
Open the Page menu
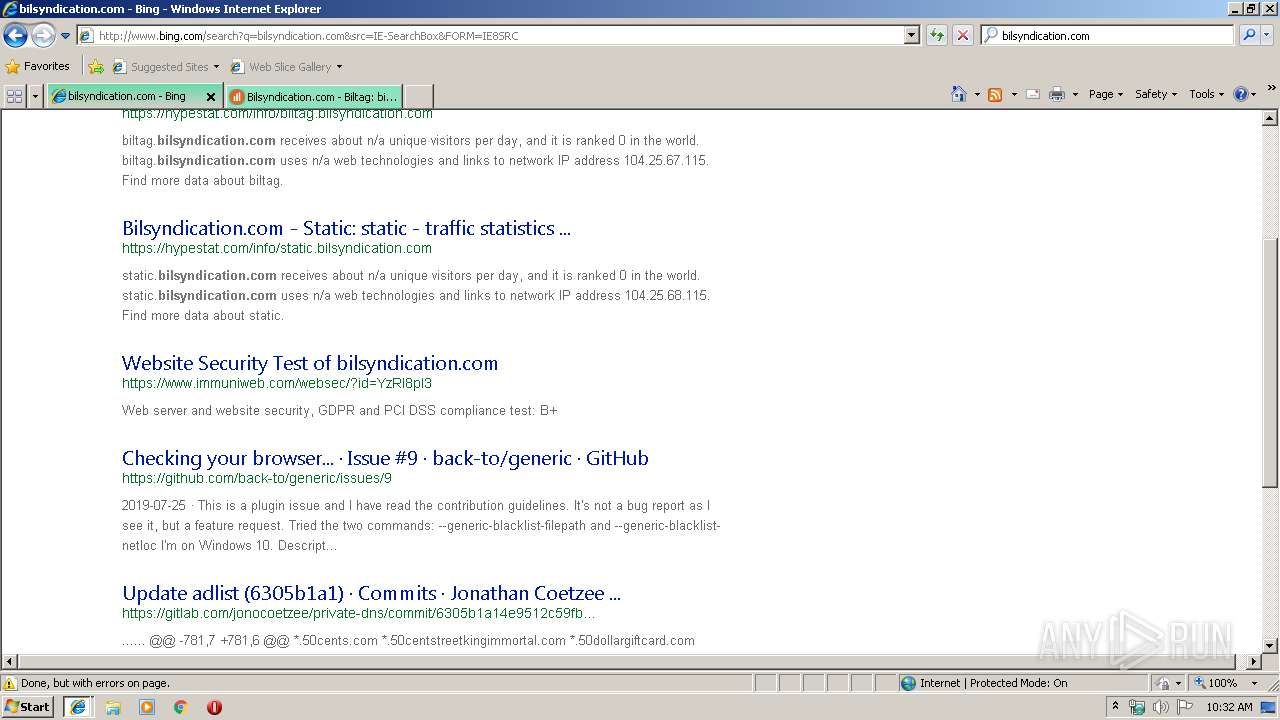(1105, 94)
